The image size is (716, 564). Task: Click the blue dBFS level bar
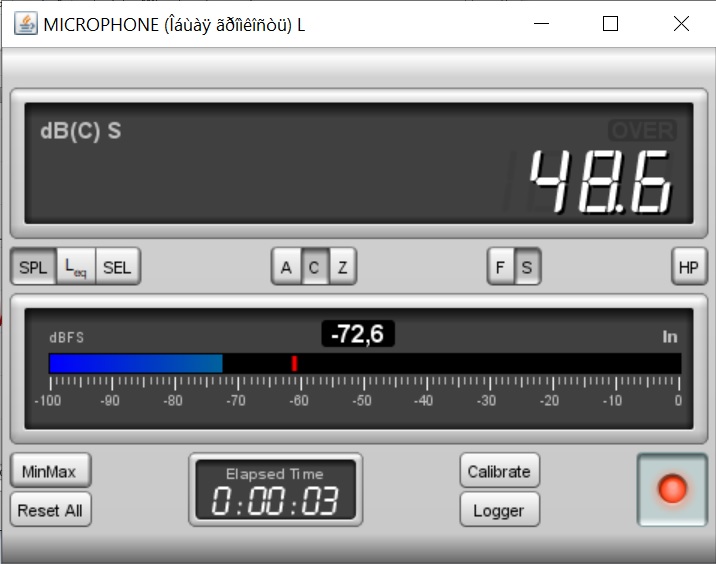pyautogui.click(x=135, y=363)
